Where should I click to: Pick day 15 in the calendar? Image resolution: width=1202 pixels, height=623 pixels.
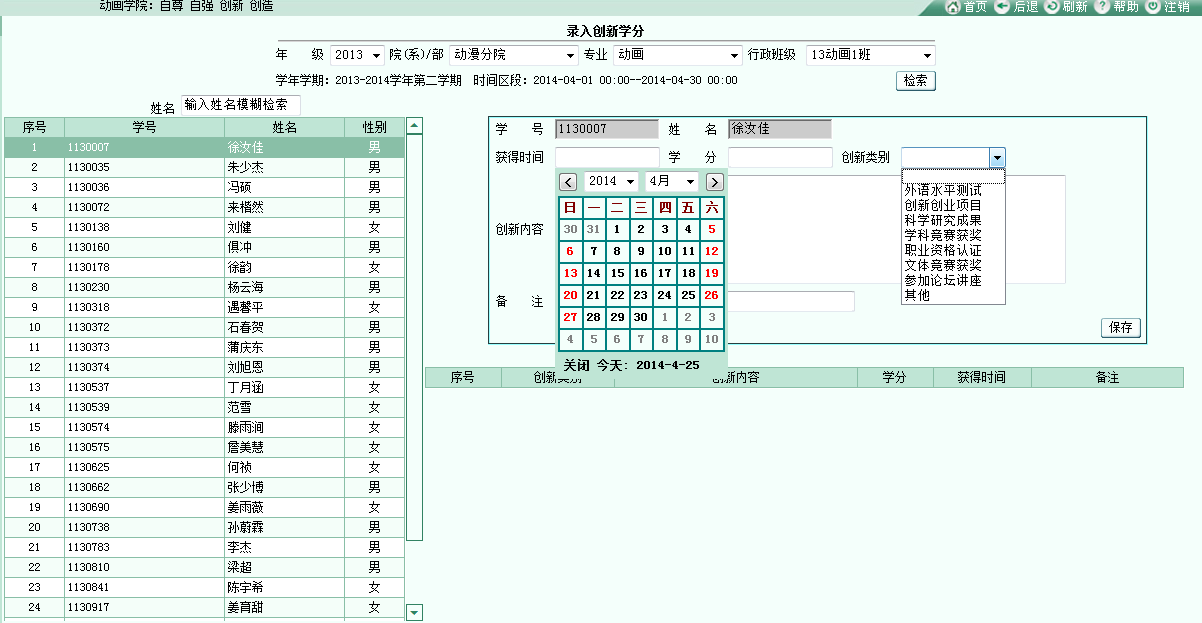(617, 273)
